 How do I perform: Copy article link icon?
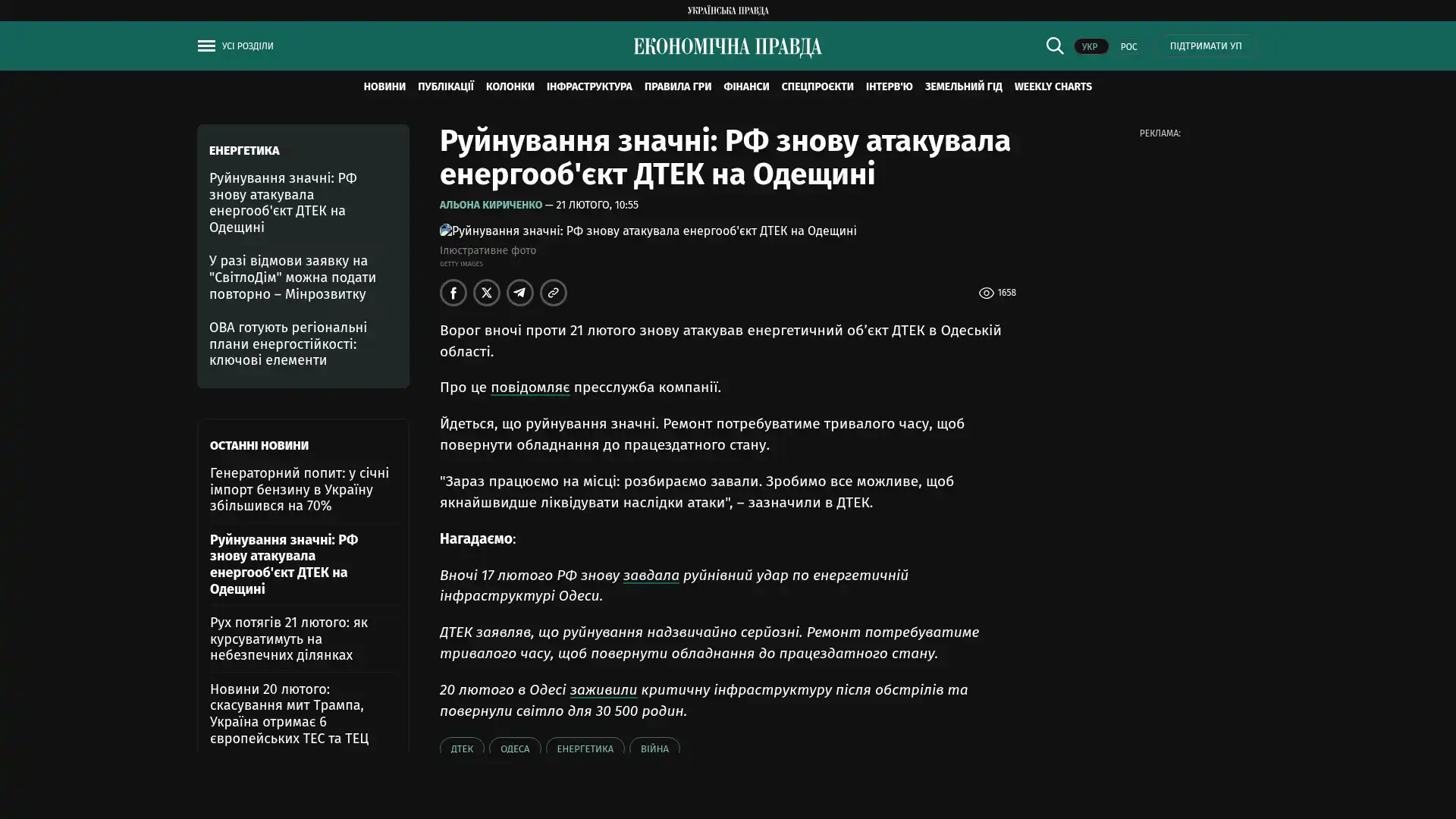tap(553, 293)
